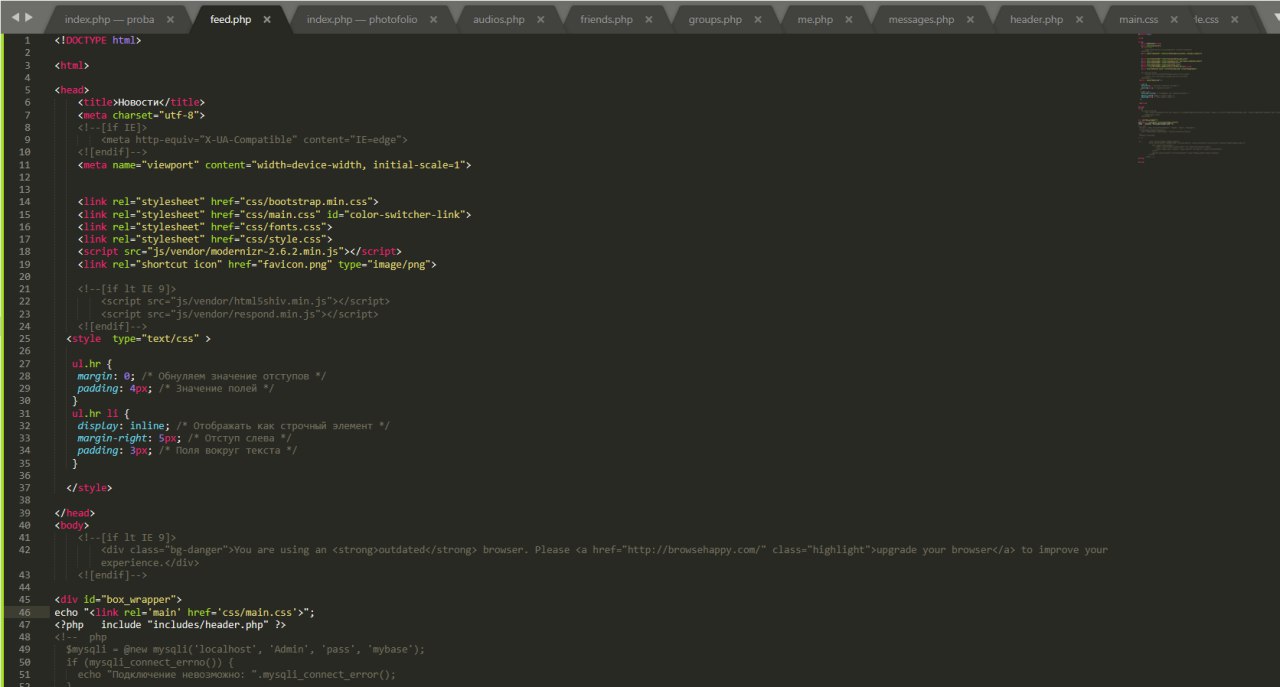Image resolution: width=1280 pixels, height=687 pixels.
Task: Close the messages.php tab
Action: [970, 20]
